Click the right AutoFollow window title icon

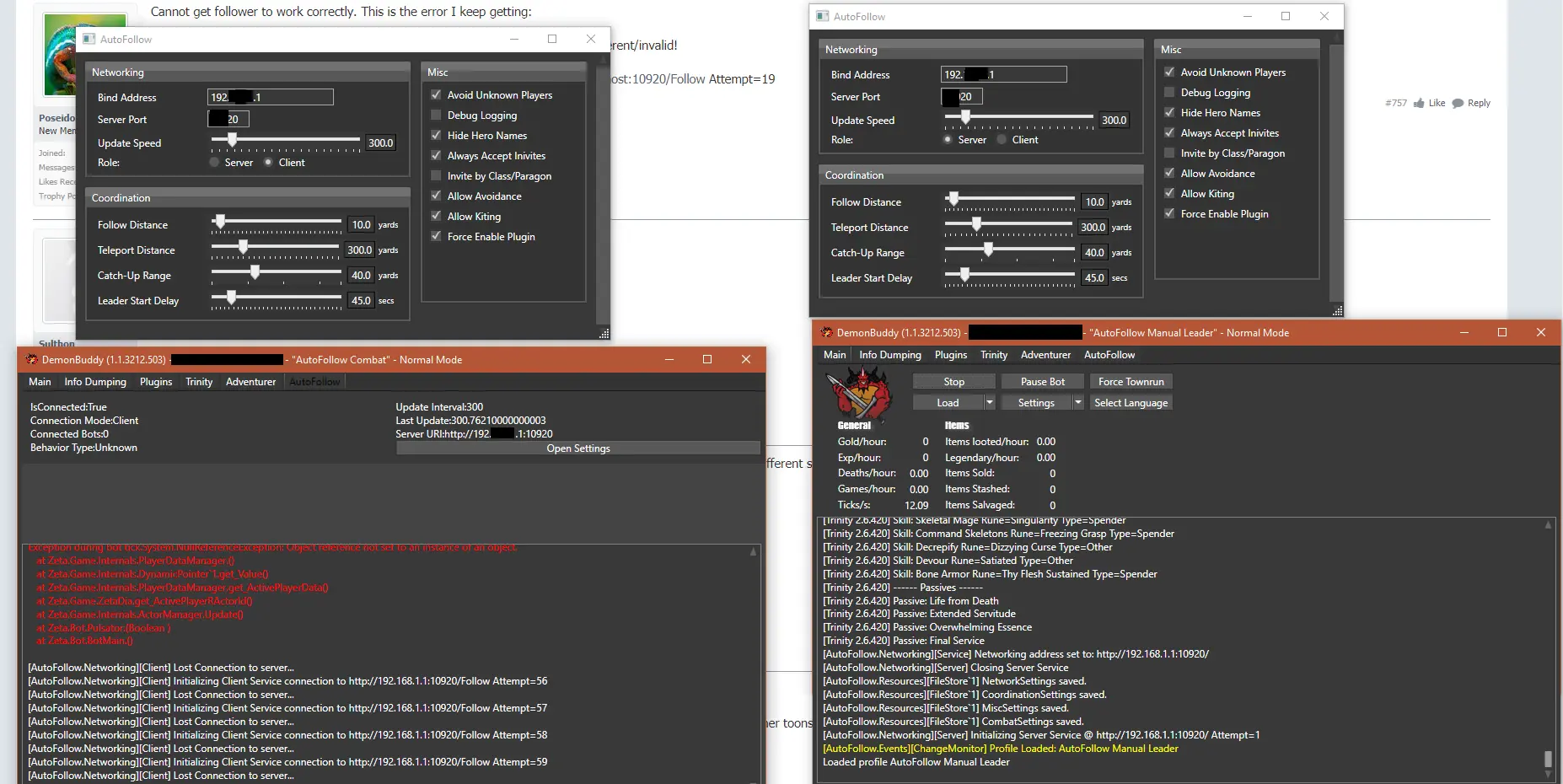pyautogui.click(x=823, y=17)
